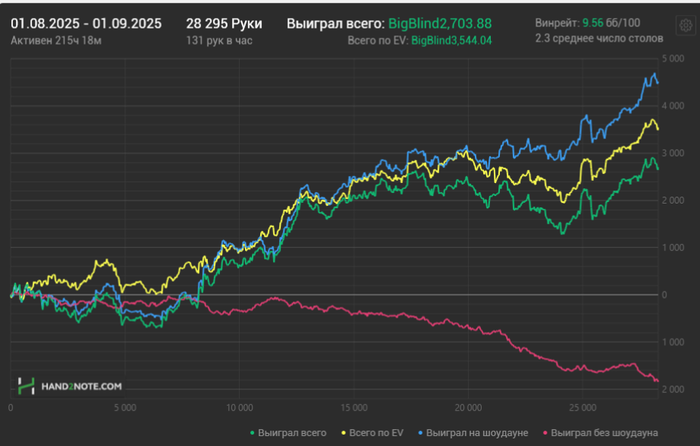Click the '4 000' y-axis label

(673, 106)
